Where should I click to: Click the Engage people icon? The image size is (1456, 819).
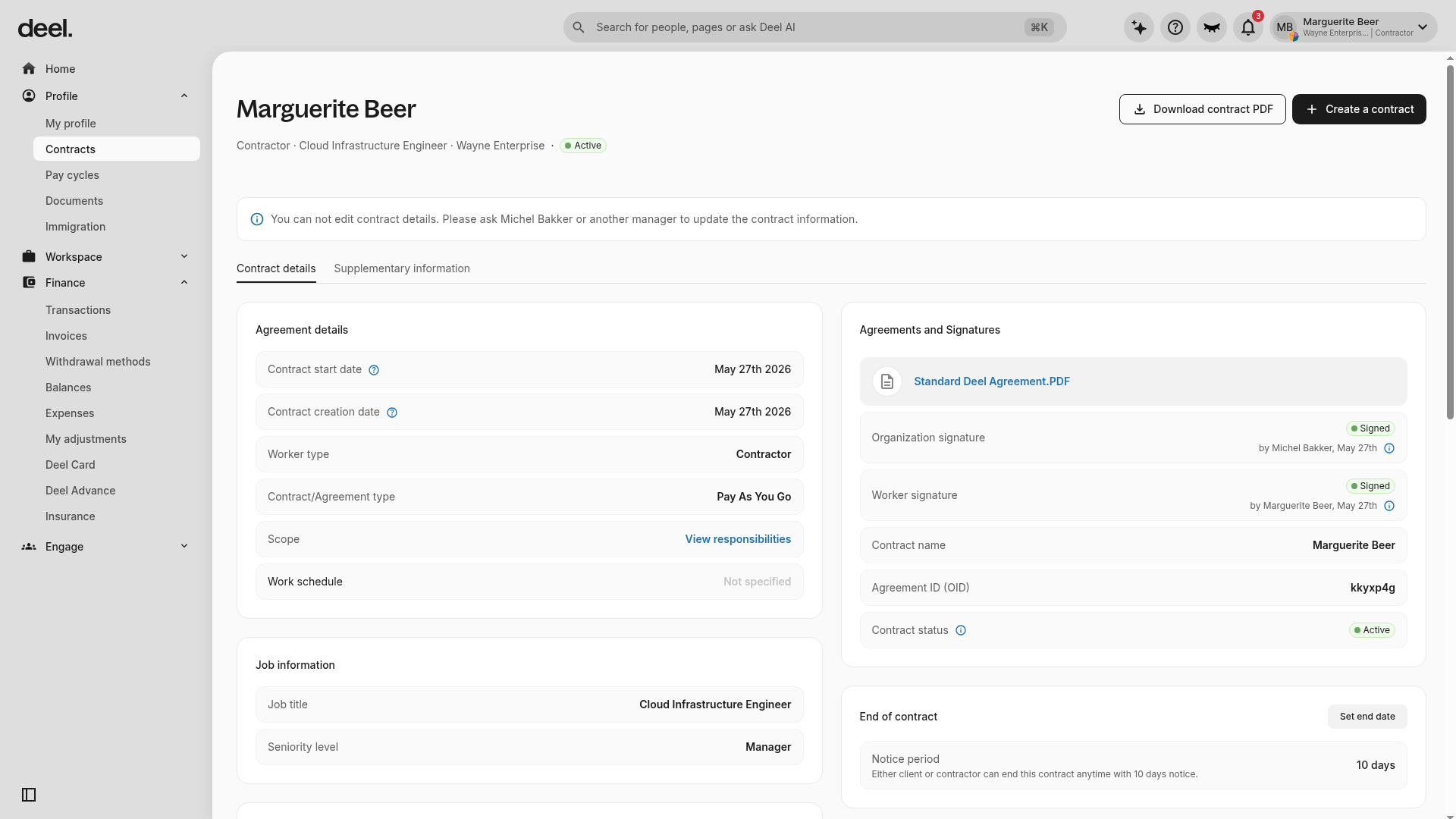[29, 547]
